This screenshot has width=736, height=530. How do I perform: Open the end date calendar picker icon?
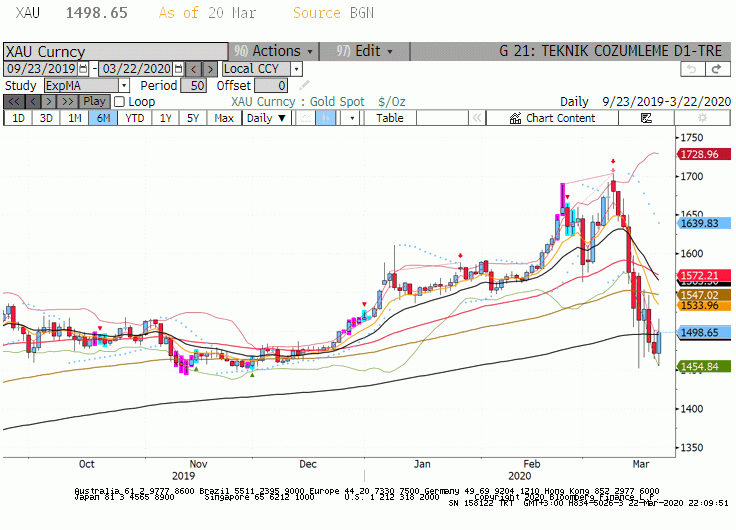178,69
